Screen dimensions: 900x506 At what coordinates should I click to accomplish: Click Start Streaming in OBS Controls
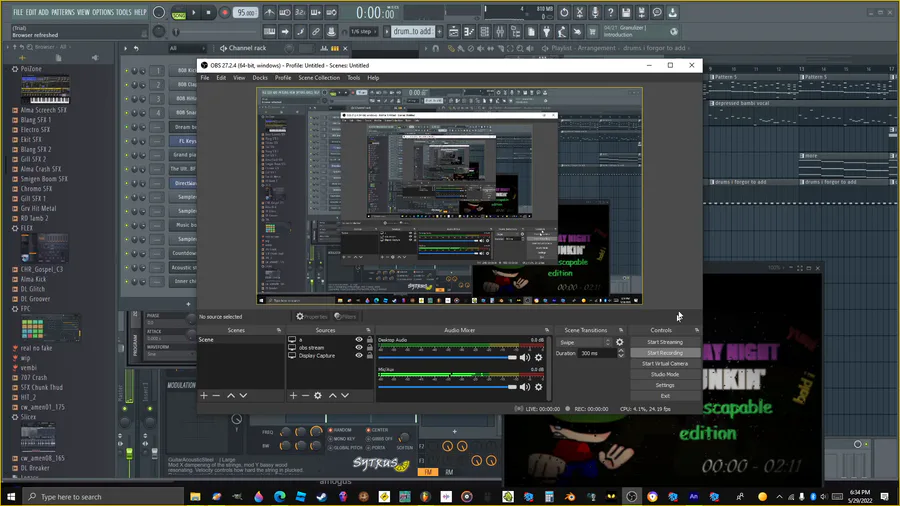[x=665, y=342]
